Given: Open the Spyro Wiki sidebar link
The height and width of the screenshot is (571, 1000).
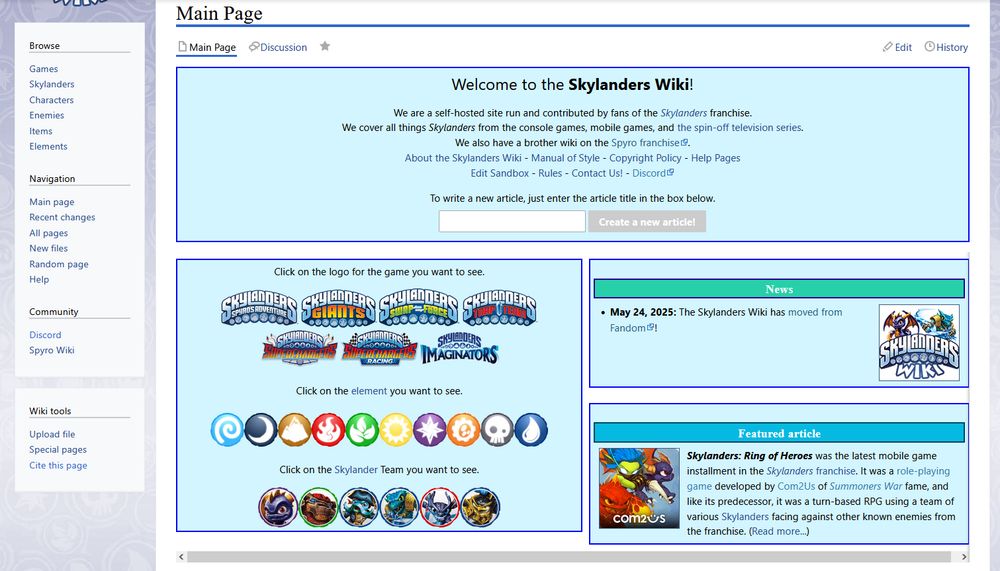Looking at the screenshot, I should tap(52, 350).
